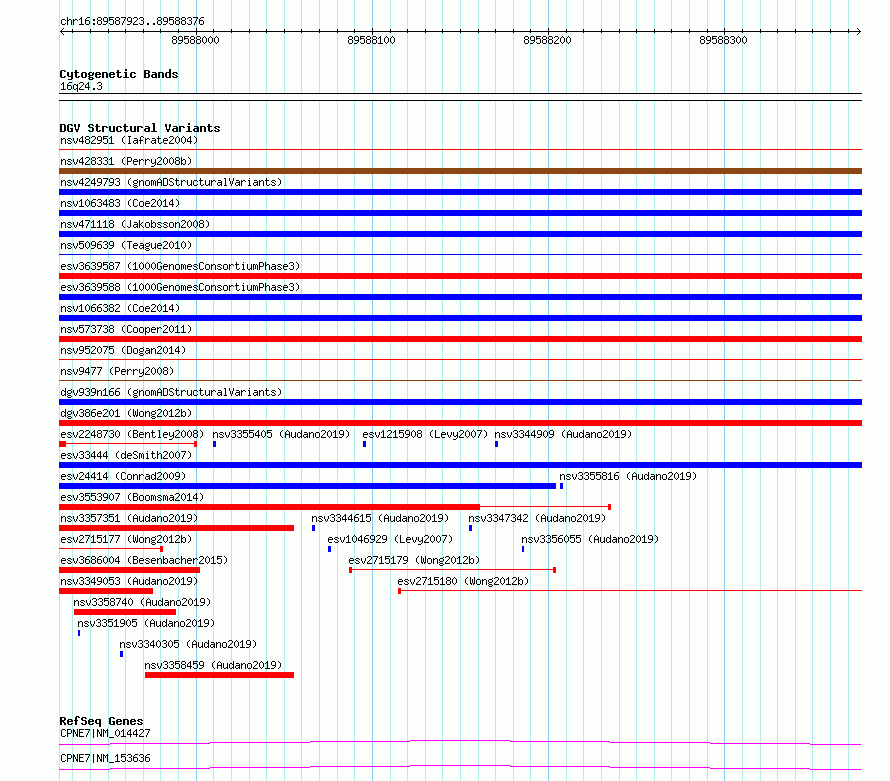Click the 89588100 ruler position

(x=371, y=40)
